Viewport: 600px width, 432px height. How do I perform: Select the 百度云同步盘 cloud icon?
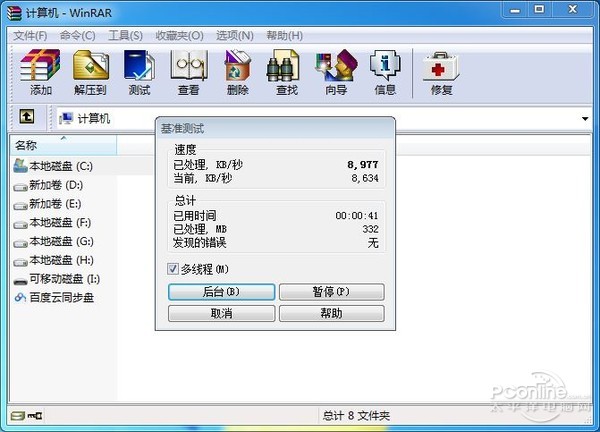[x=20, y=297]
